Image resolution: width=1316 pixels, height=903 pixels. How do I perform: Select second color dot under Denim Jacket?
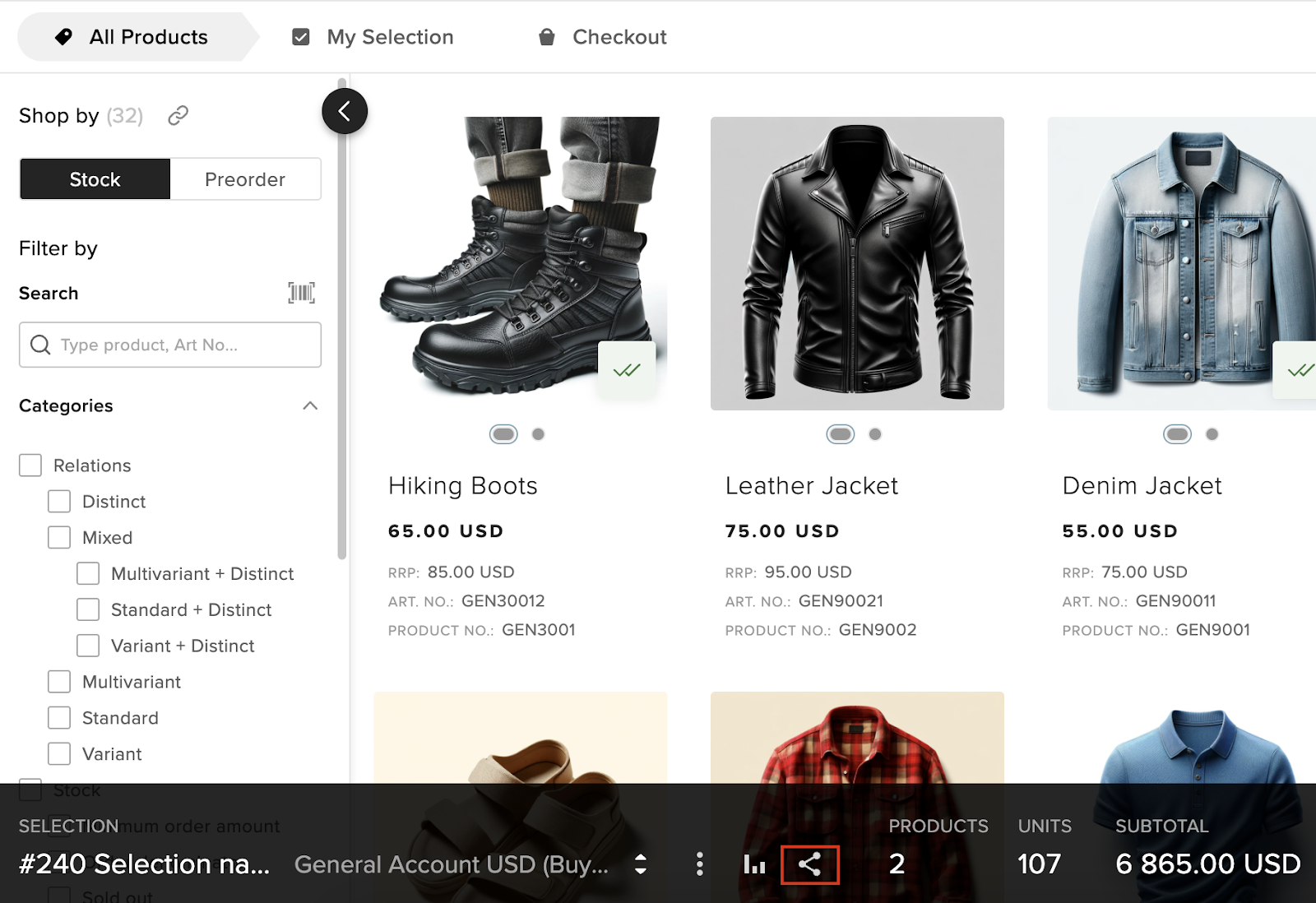1212,434
